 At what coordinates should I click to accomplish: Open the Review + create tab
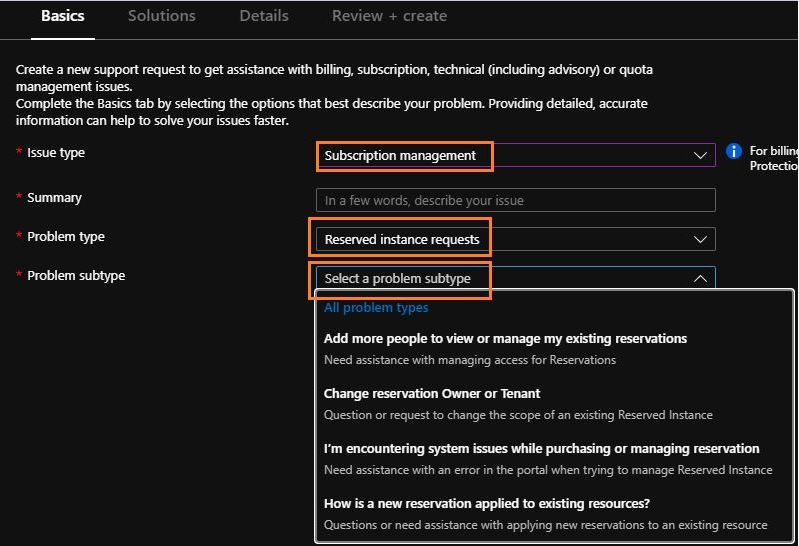click(x=389, y=16)
